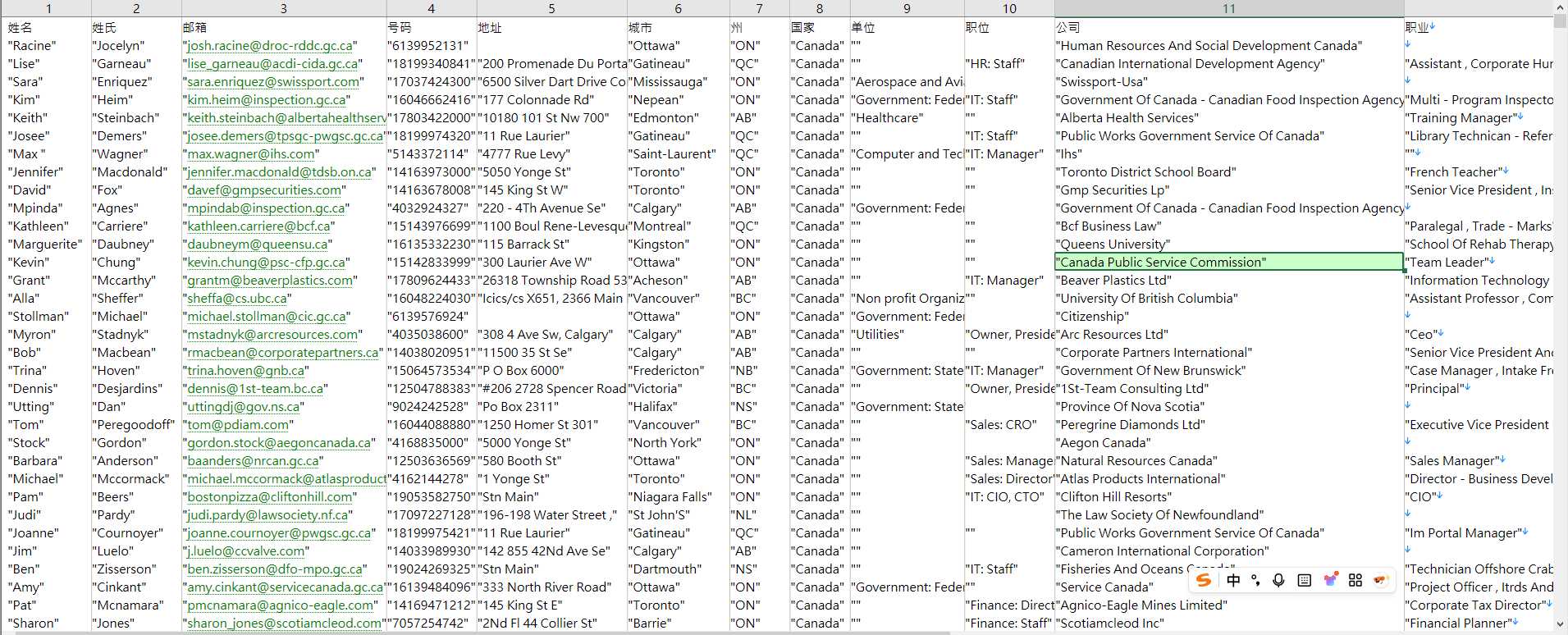1568x635 pixels.
Task: Select the "Saint-Laurent" city cell
Action: point(678,154)
